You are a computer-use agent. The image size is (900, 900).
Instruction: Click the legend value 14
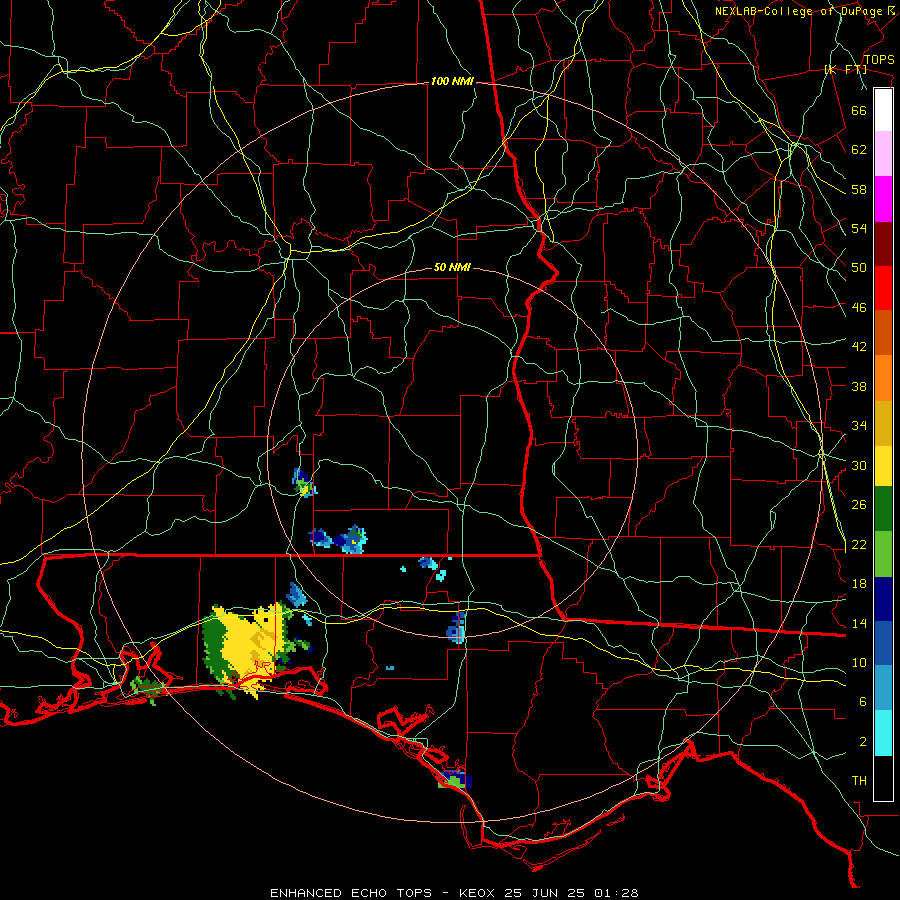point(859,623)
